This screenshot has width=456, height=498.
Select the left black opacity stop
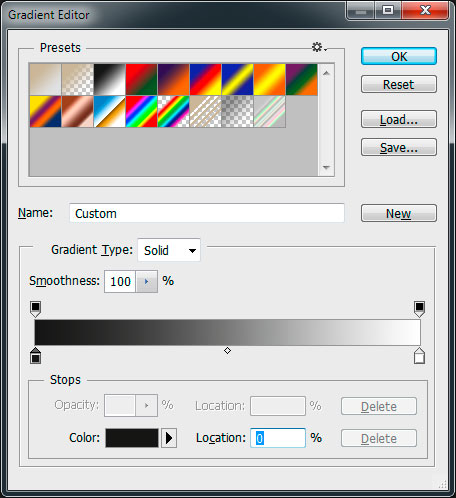coord(35,309)
